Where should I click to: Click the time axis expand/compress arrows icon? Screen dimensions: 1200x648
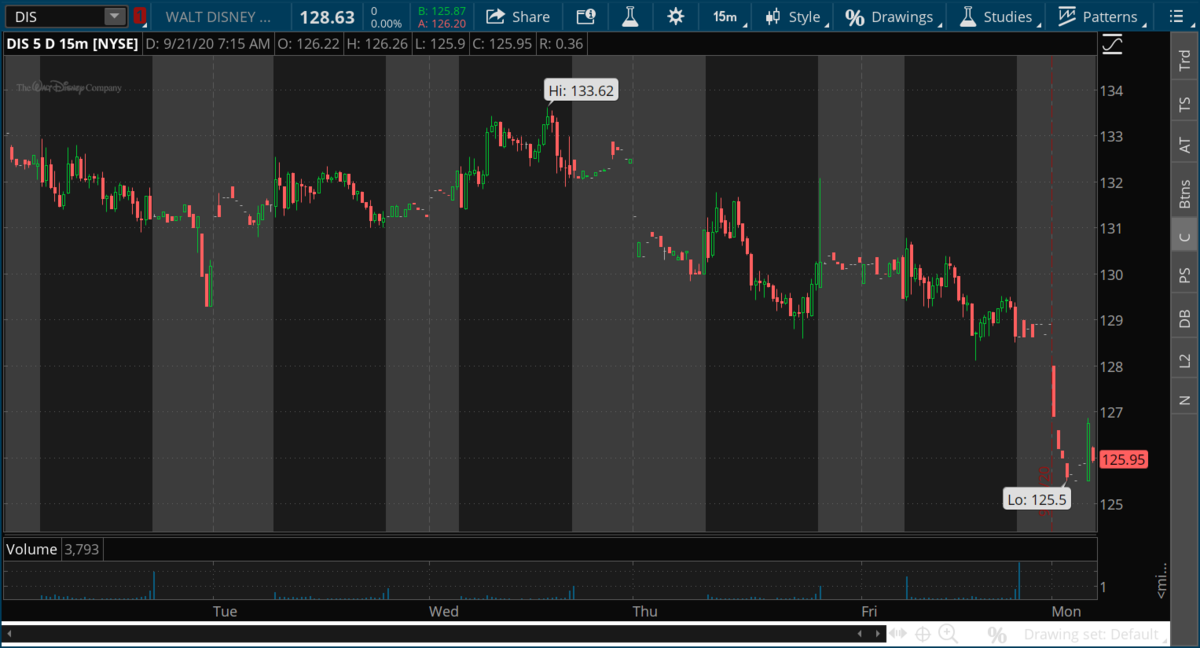click(x=898, y=634)
